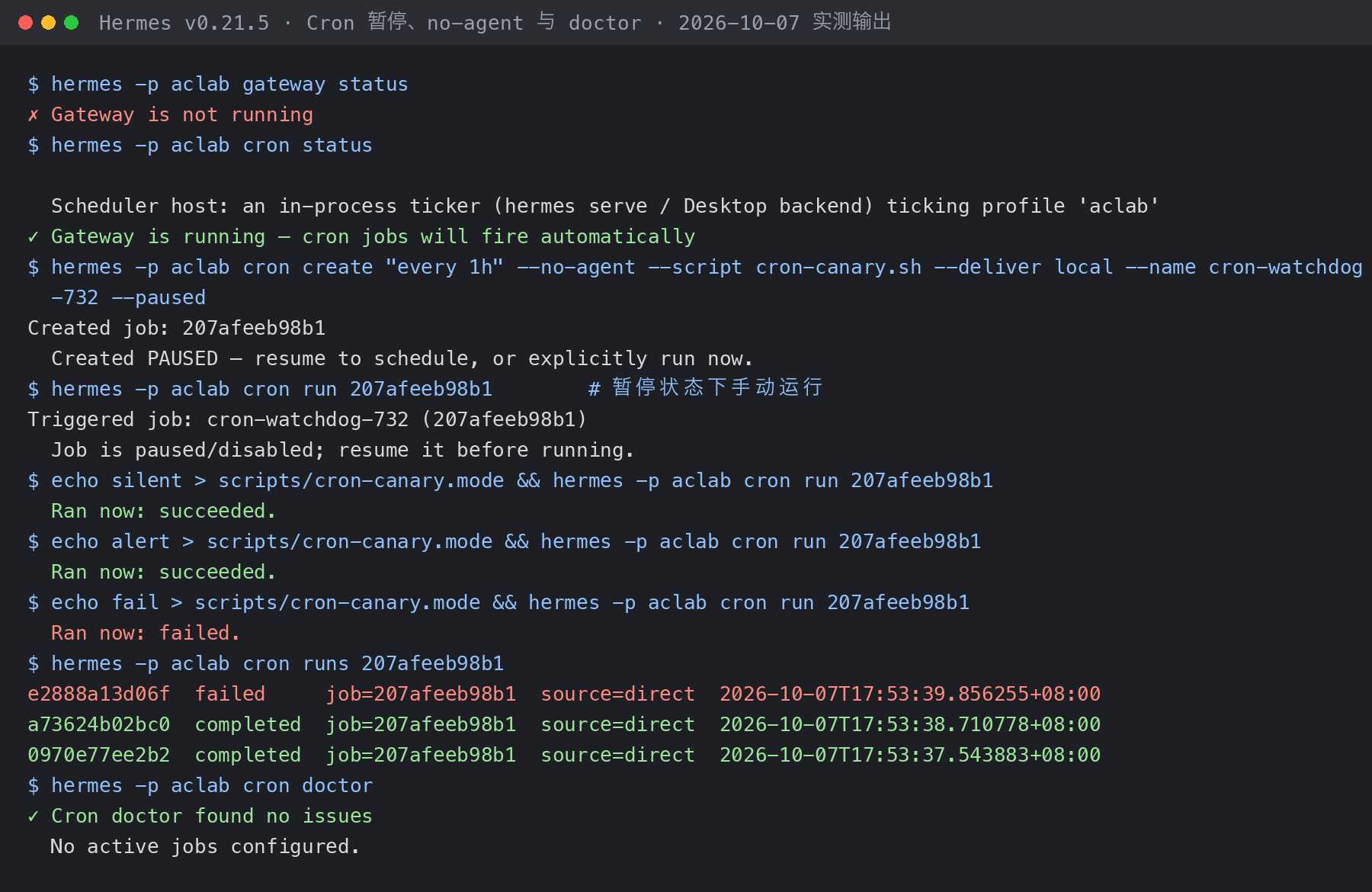Click "Ran now: succeeded." under the echo silent command
This screenshot has width=1372, height=892.
tap(163, 511)
